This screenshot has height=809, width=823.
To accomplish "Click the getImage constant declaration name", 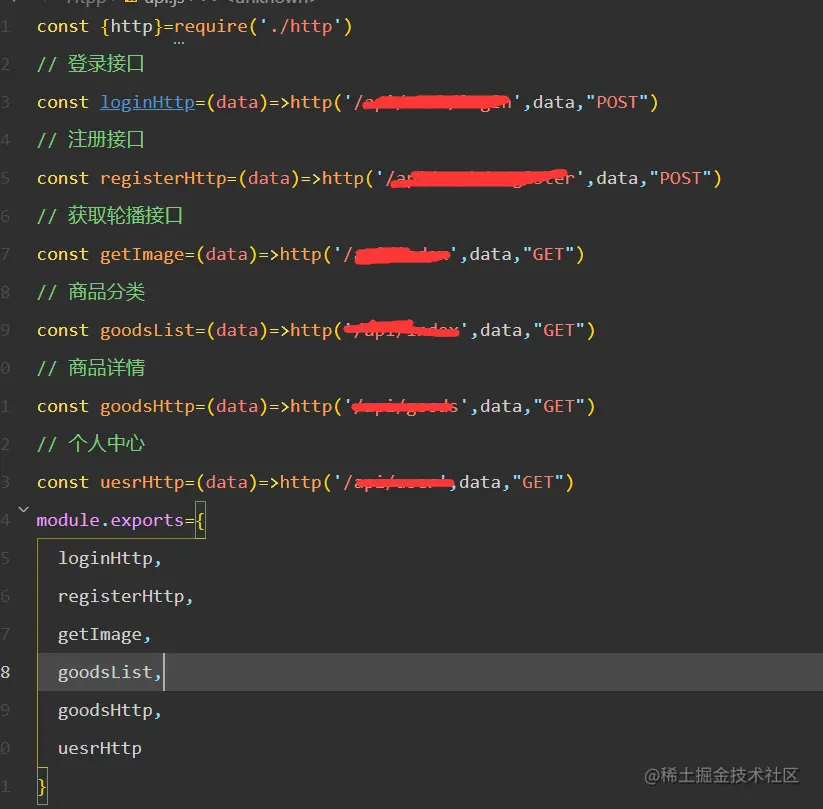I will click(142, 254).
